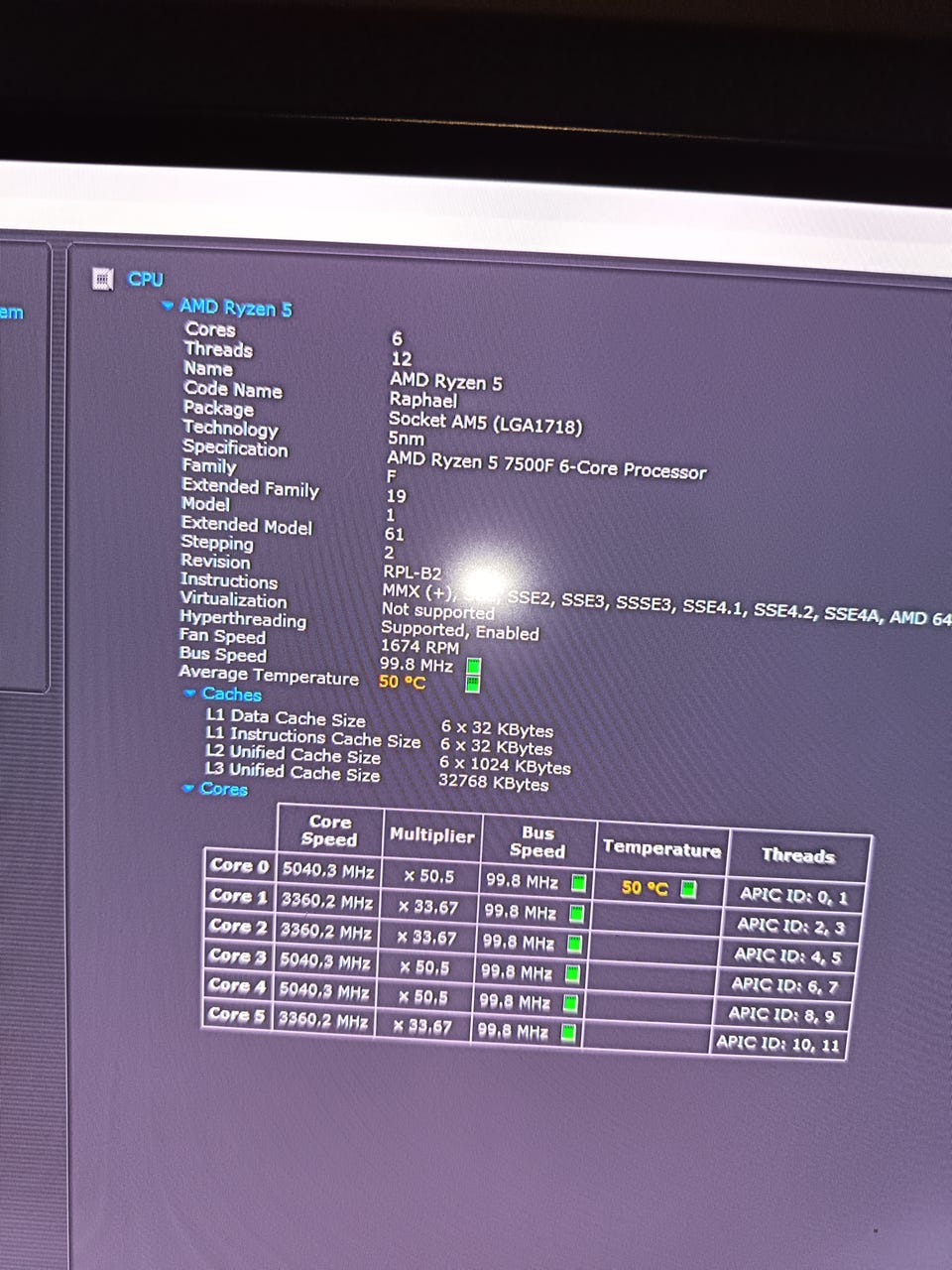Click the Instructions property label

[x=229, y=580]
